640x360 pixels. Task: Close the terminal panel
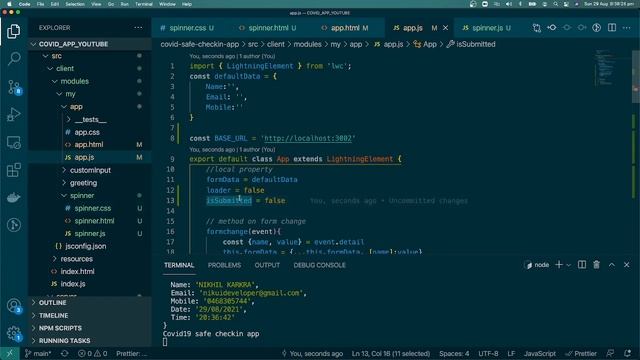[627, 265]
